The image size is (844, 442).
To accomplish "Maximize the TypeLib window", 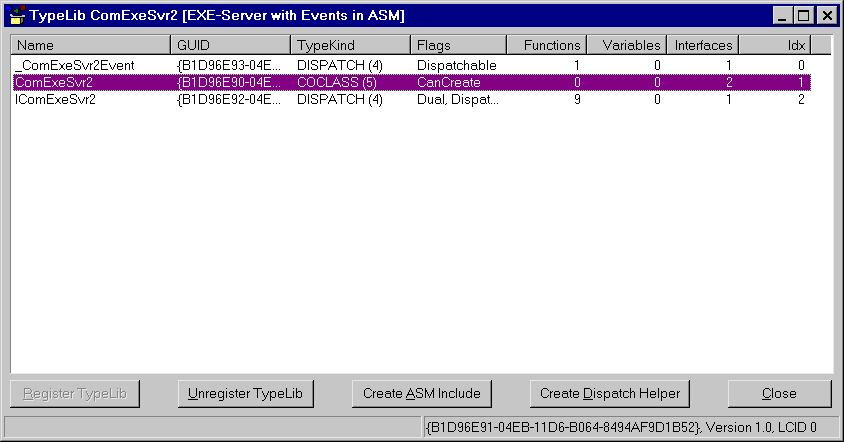I will 804,15.
